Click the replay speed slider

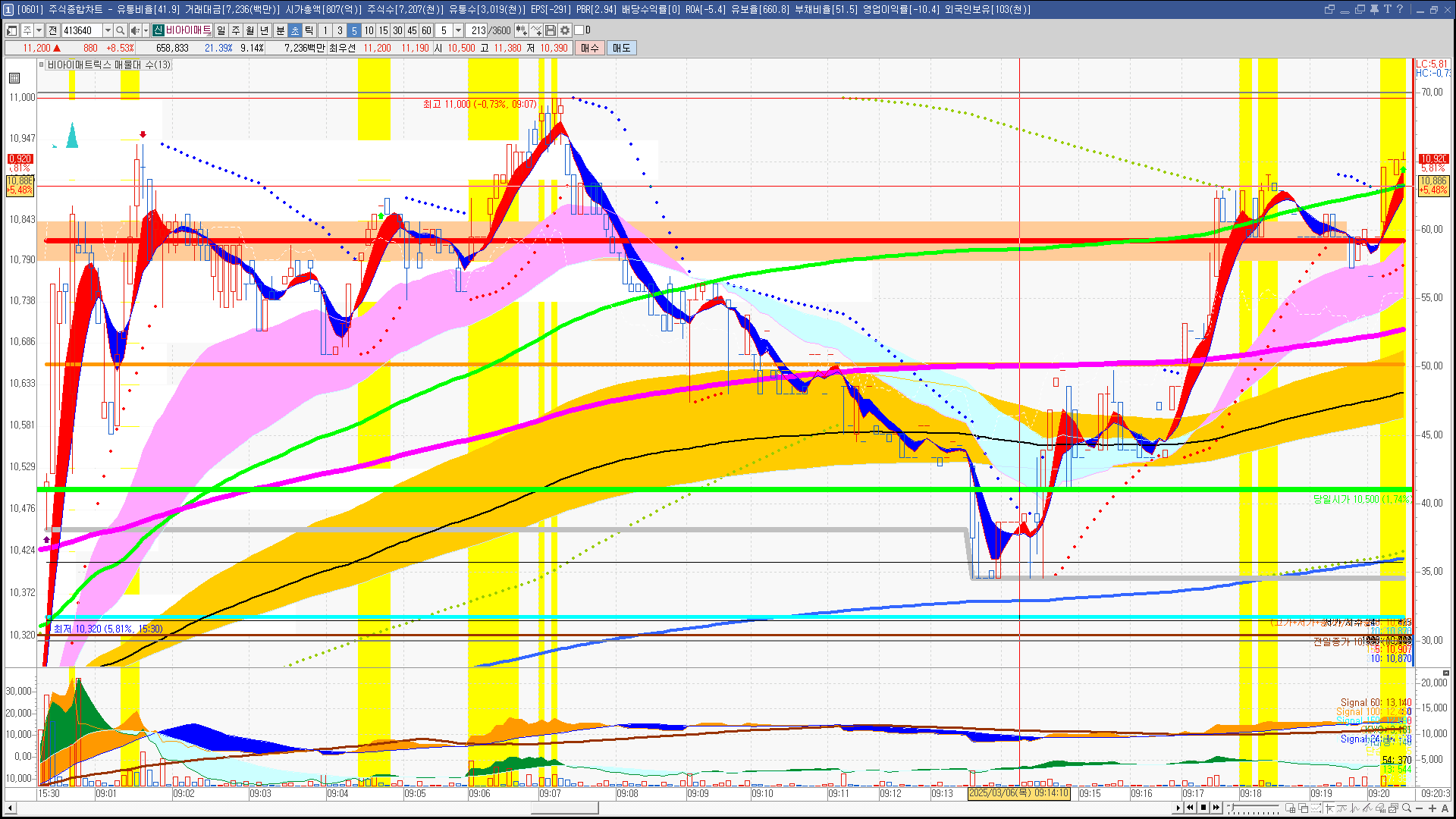point(1254,807)
